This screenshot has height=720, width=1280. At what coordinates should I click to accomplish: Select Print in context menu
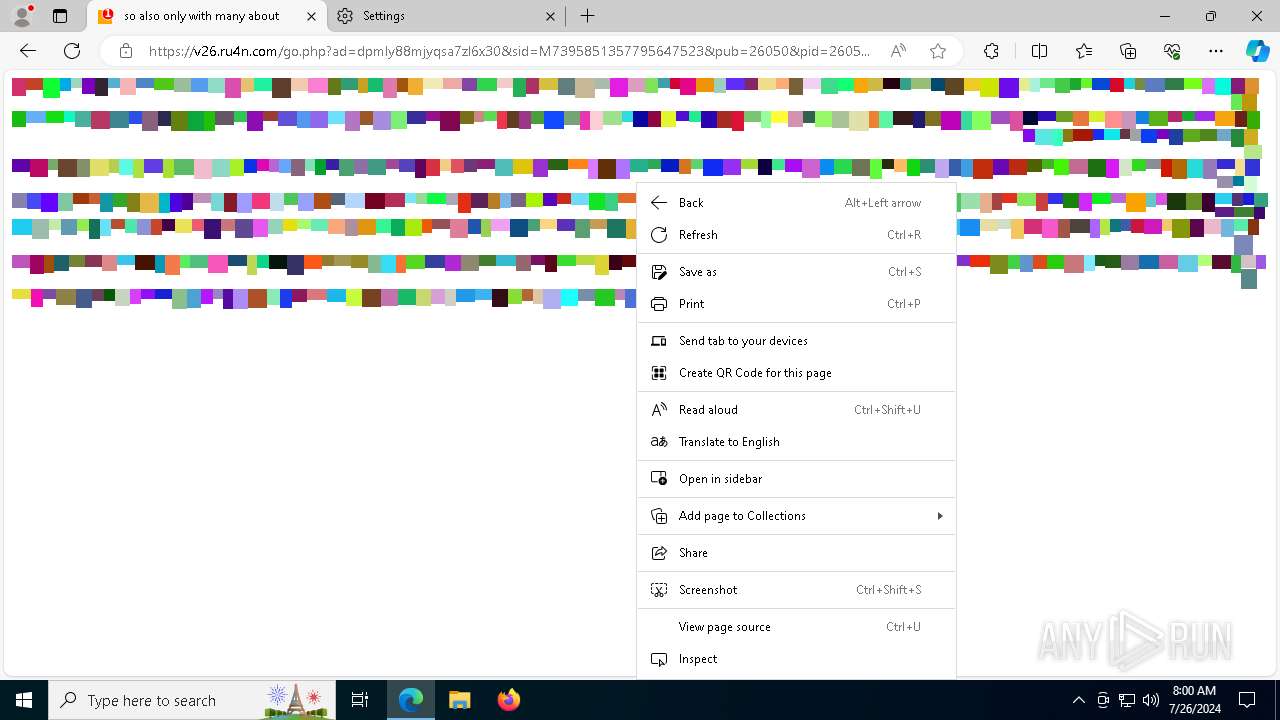tap(796, 304)
